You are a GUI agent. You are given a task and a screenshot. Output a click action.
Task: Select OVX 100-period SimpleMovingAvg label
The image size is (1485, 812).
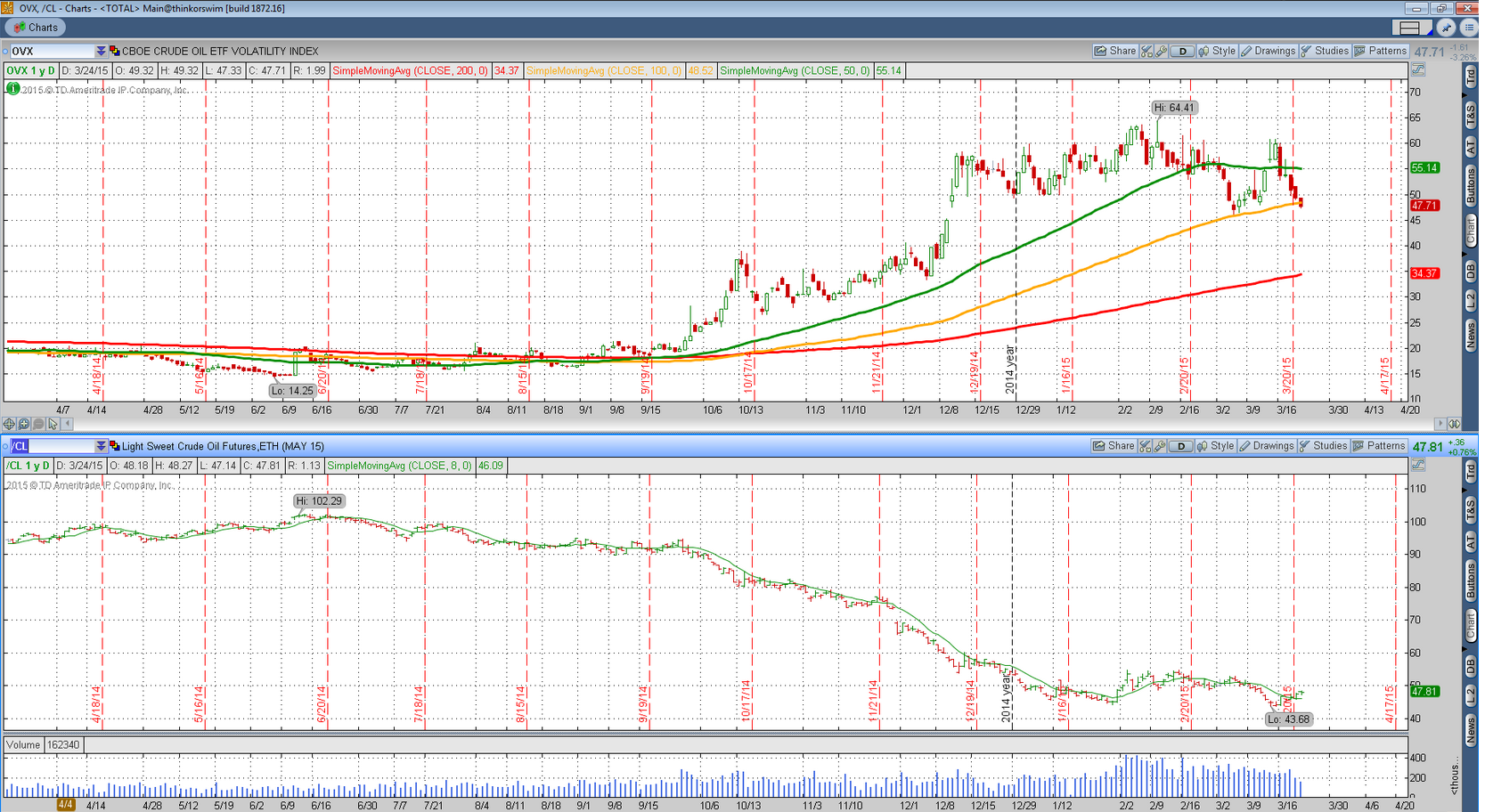[x=604, y=70]
